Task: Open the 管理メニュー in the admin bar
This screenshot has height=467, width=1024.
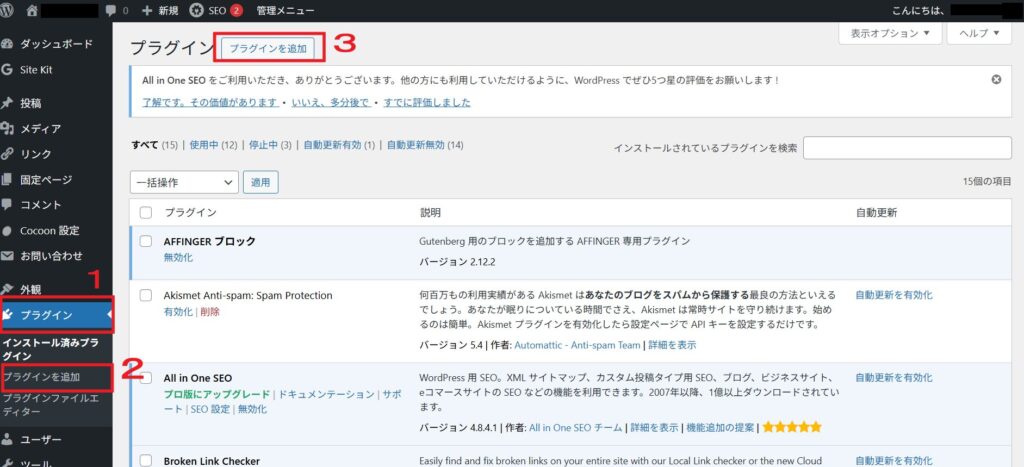Action: pos(285,11)
